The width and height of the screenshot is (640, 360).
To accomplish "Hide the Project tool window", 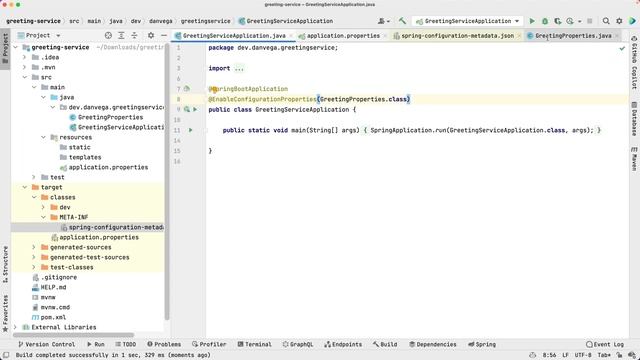I will pos(164,36).
